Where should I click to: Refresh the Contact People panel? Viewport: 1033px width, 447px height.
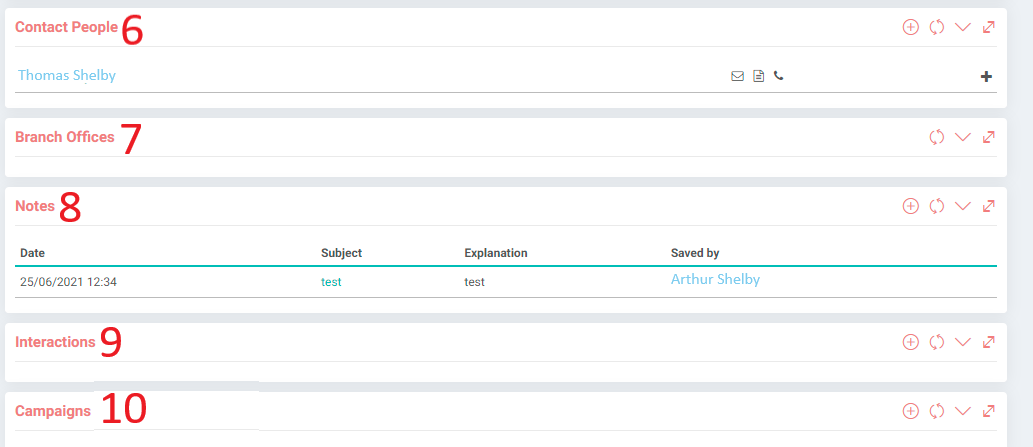tap(937, 27)
